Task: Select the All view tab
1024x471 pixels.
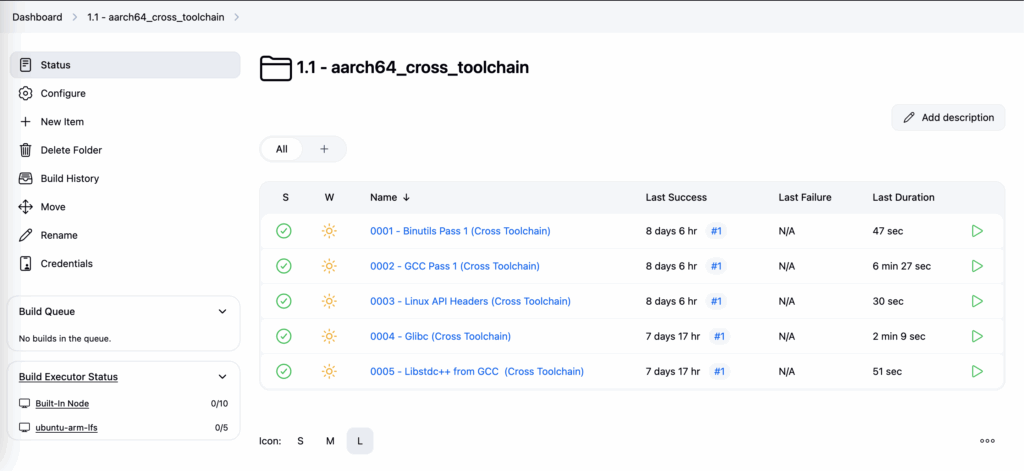Action: tap(281, 149)
